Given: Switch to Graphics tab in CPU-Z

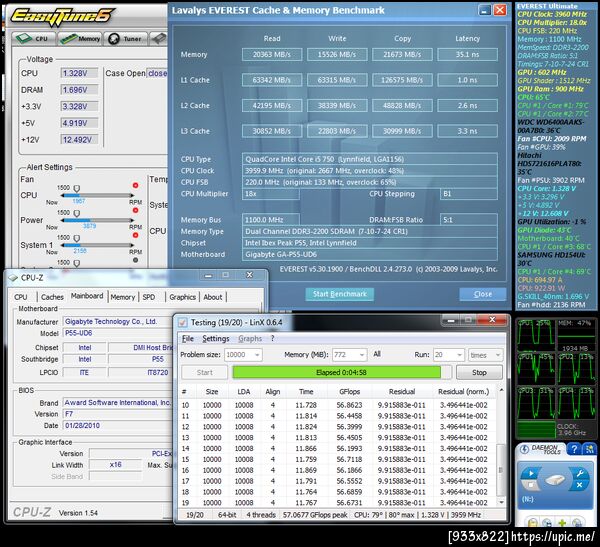Looking at the screenshot, I should 183,297.
